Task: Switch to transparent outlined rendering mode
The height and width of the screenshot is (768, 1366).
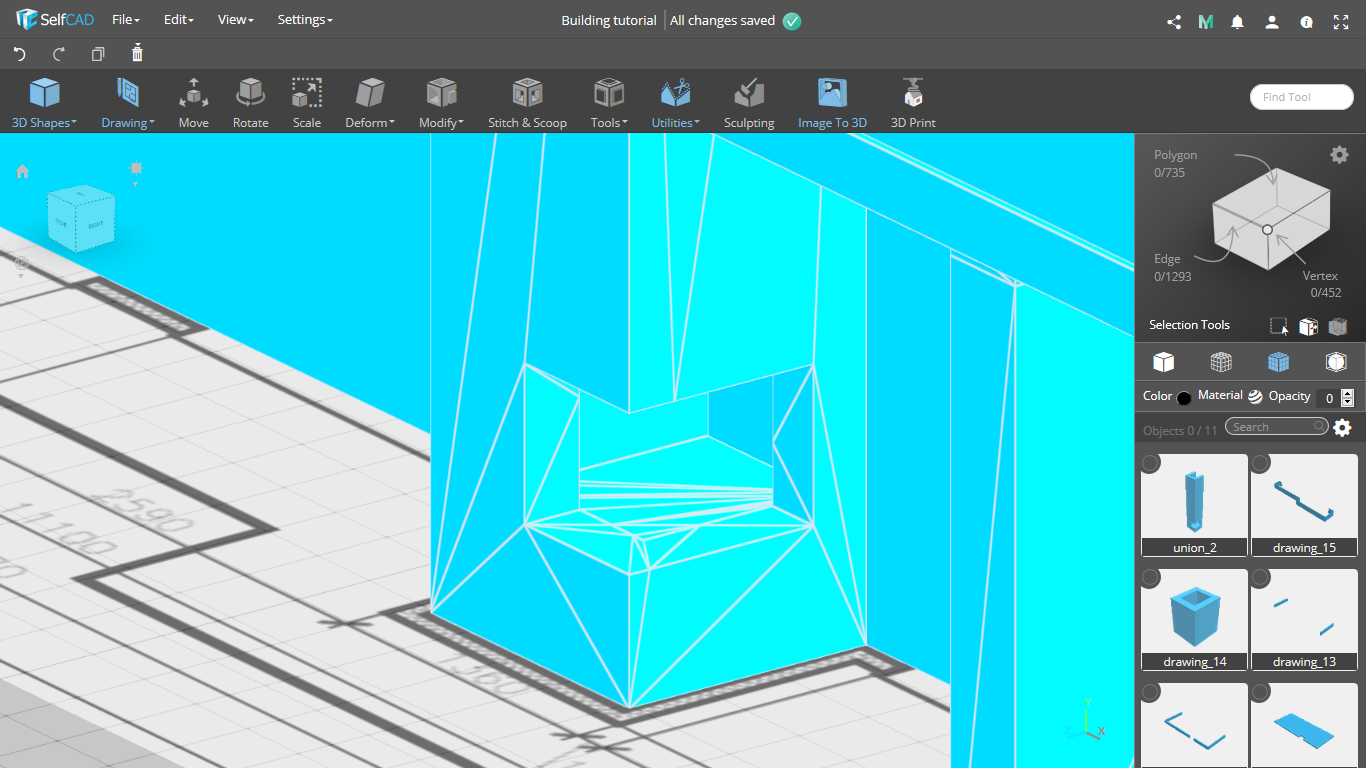Action: (1336, 361)
